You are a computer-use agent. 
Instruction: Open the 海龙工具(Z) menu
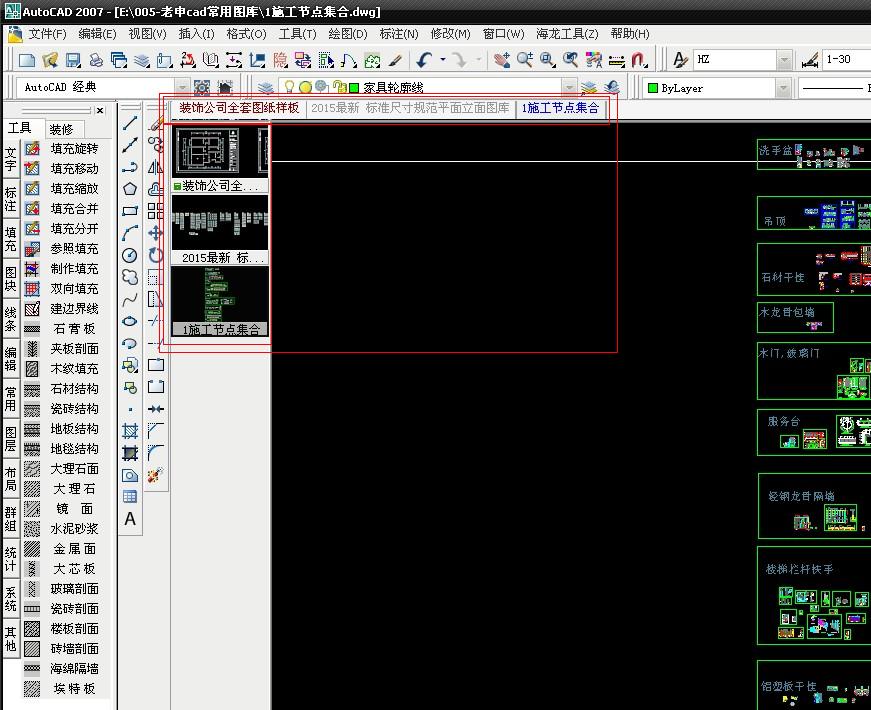point(567,34)
